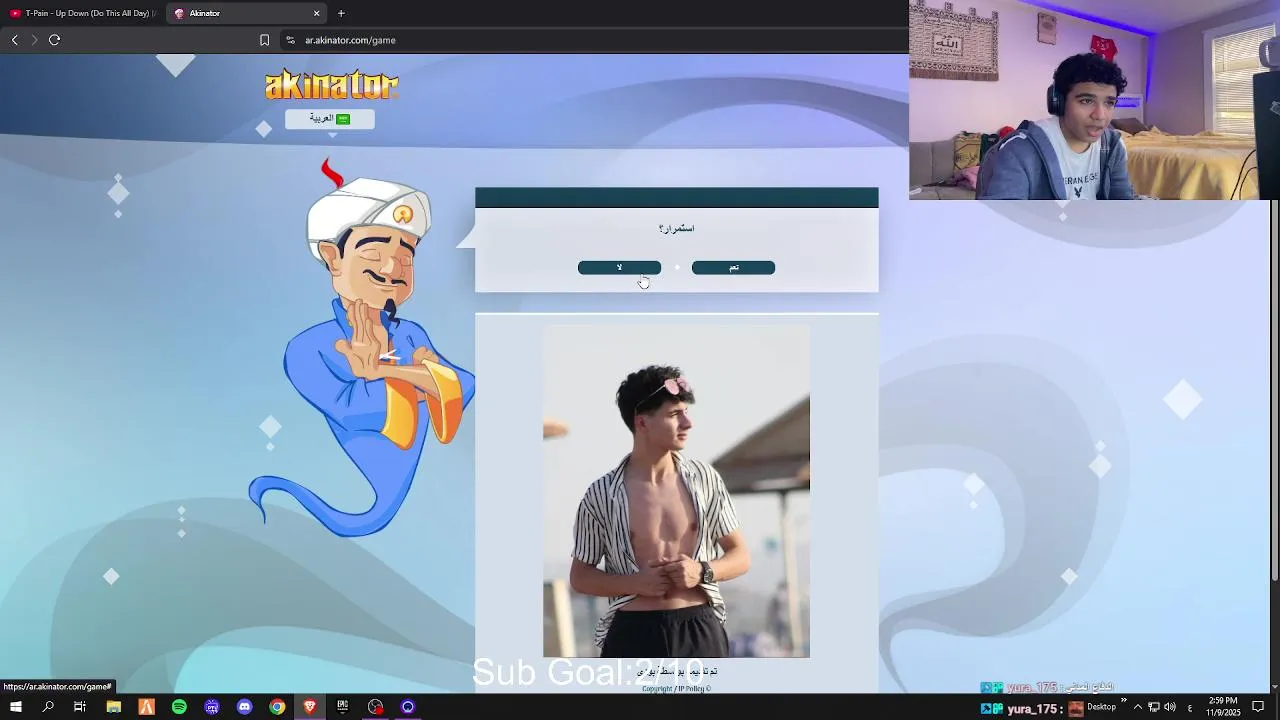The width and height of the screenshot is (1280, 720).
Task: Click the Brave browser taskbar icon
Action: pos(310,707)
